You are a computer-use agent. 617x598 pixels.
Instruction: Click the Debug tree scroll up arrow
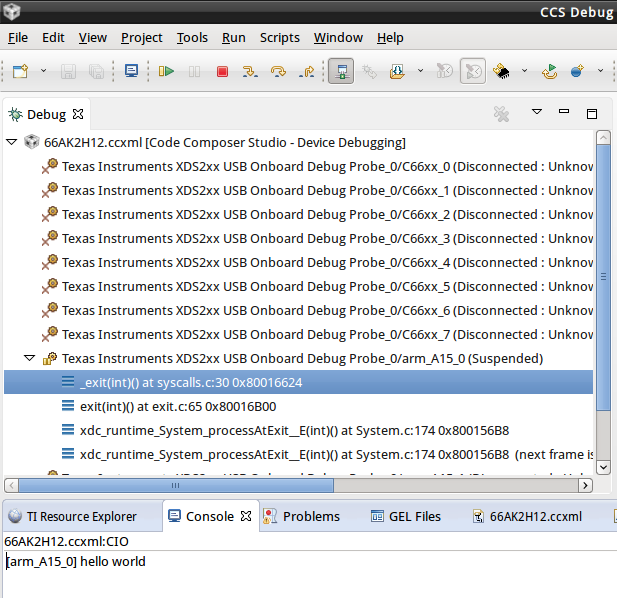coord(603,137)
